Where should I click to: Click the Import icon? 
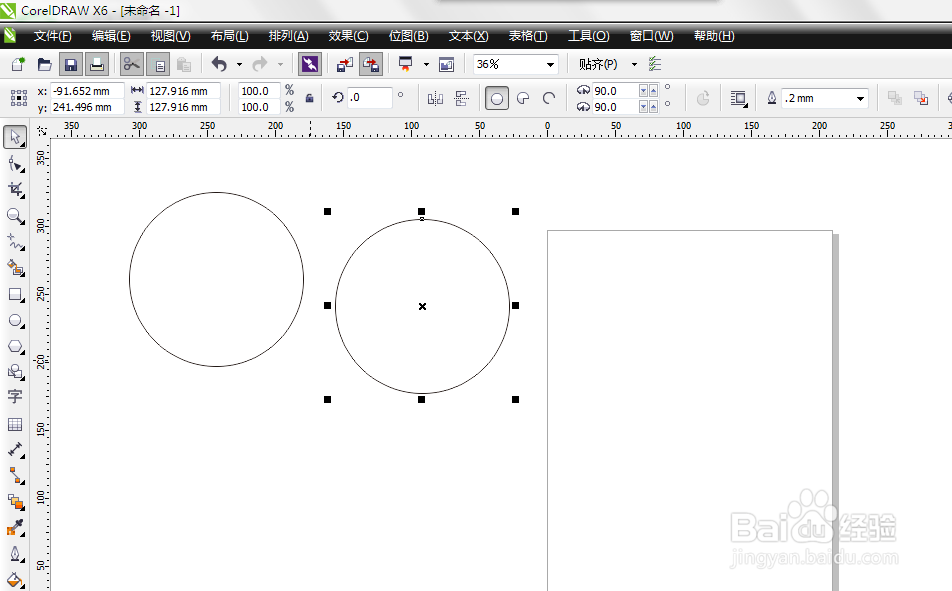point(345,64)
